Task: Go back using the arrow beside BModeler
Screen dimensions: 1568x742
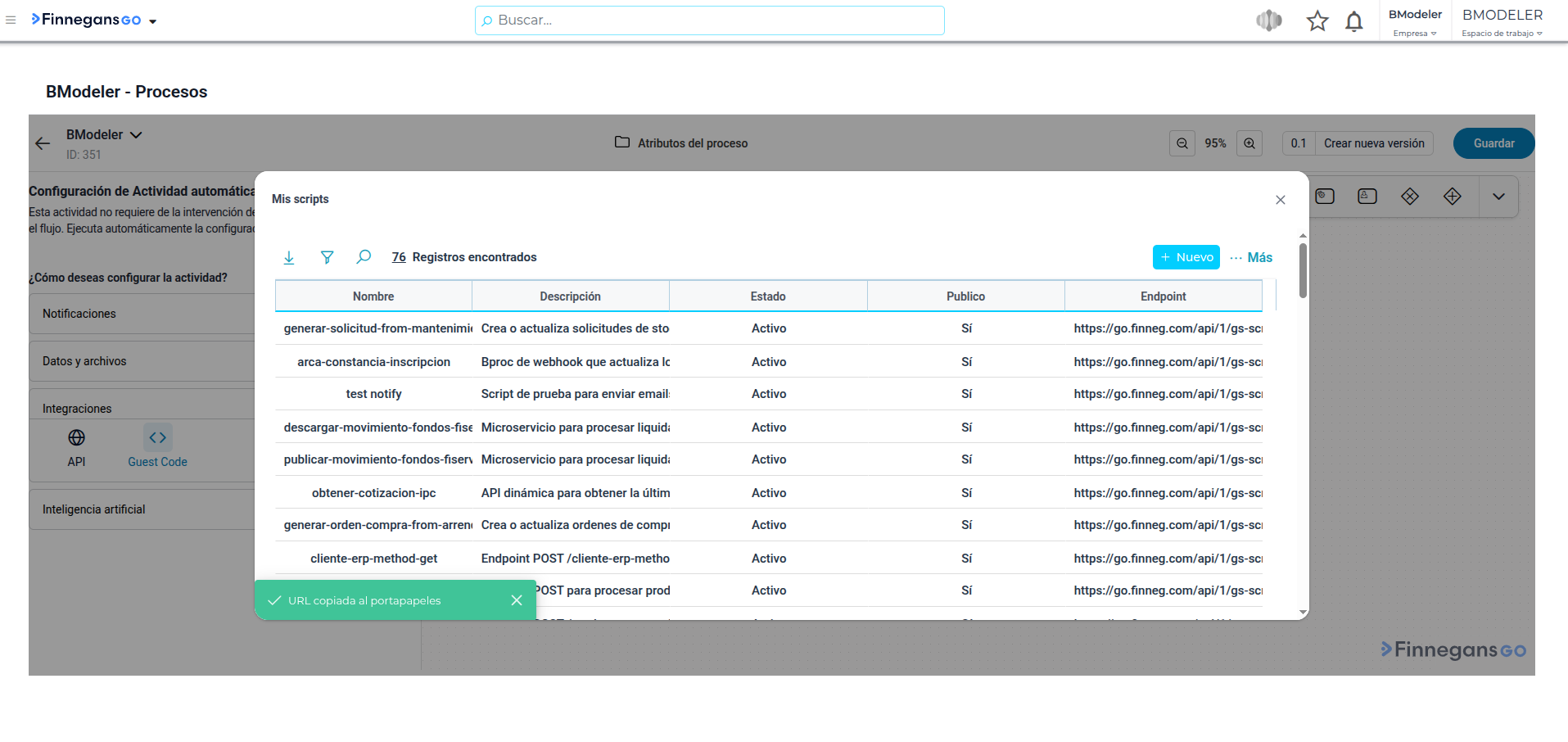Action: tap(43, 143)
